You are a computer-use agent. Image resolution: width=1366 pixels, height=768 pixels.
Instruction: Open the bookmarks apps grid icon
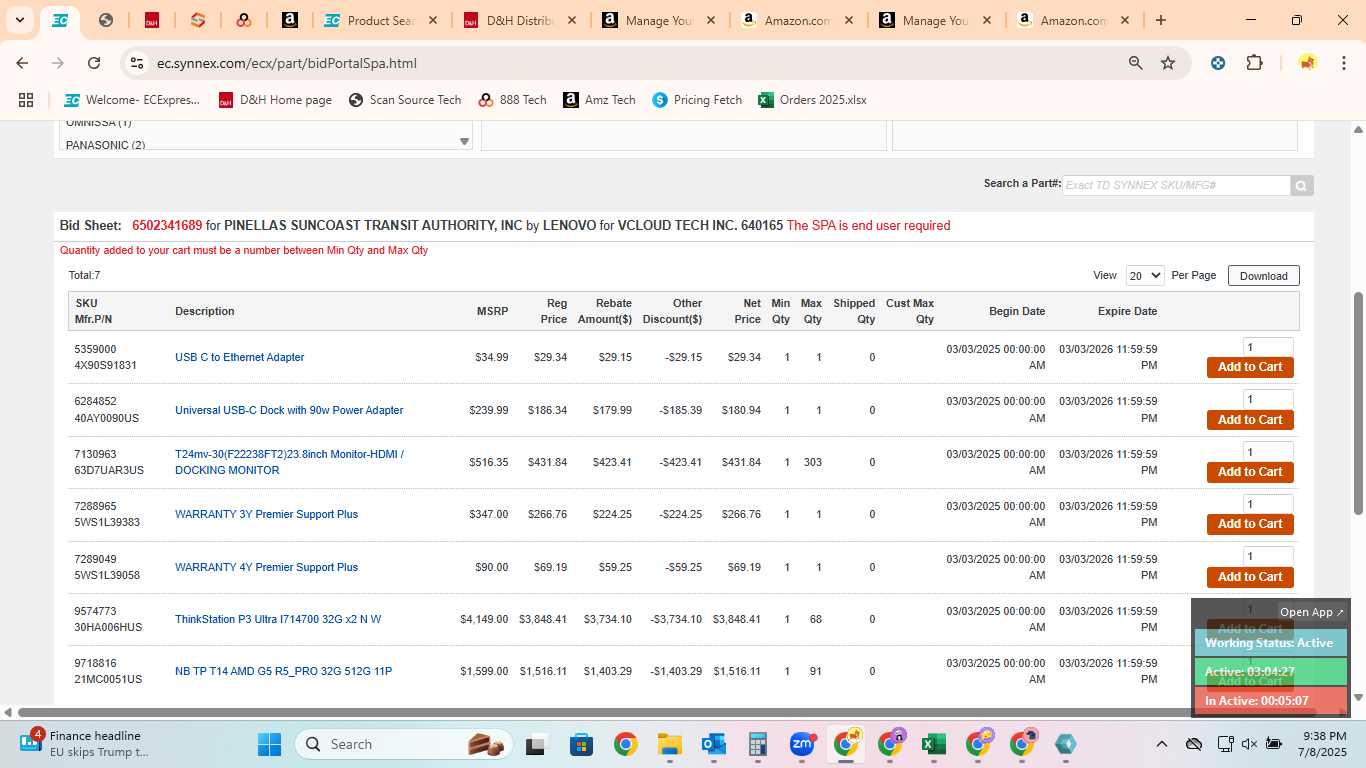26,100
